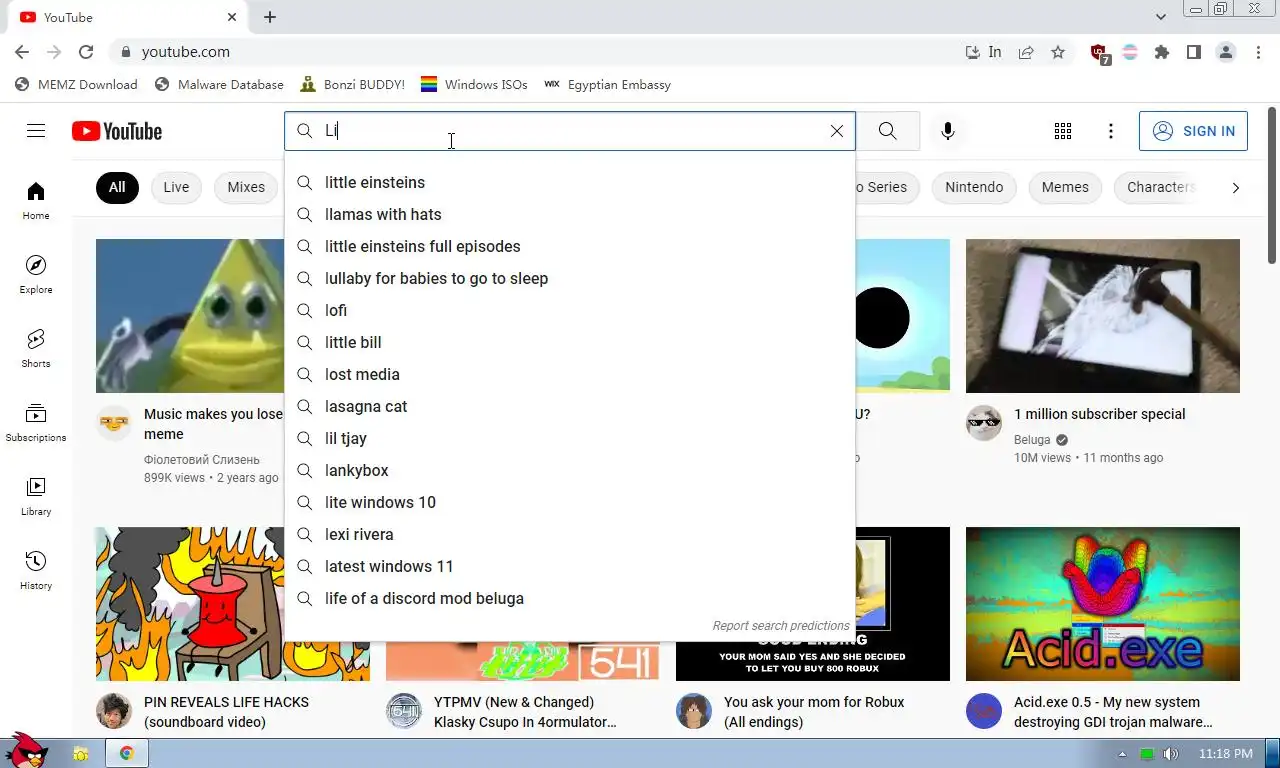Choose suggestion 'lite windows 10'

pyautogui.click(x=570, y=502)
